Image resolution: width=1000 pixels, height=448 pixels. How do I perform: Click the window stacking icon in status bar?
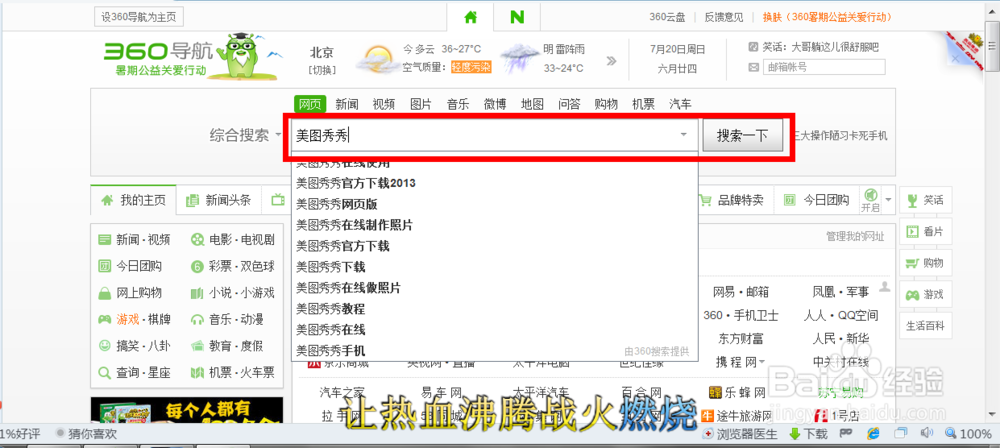(x=901, y=434)
